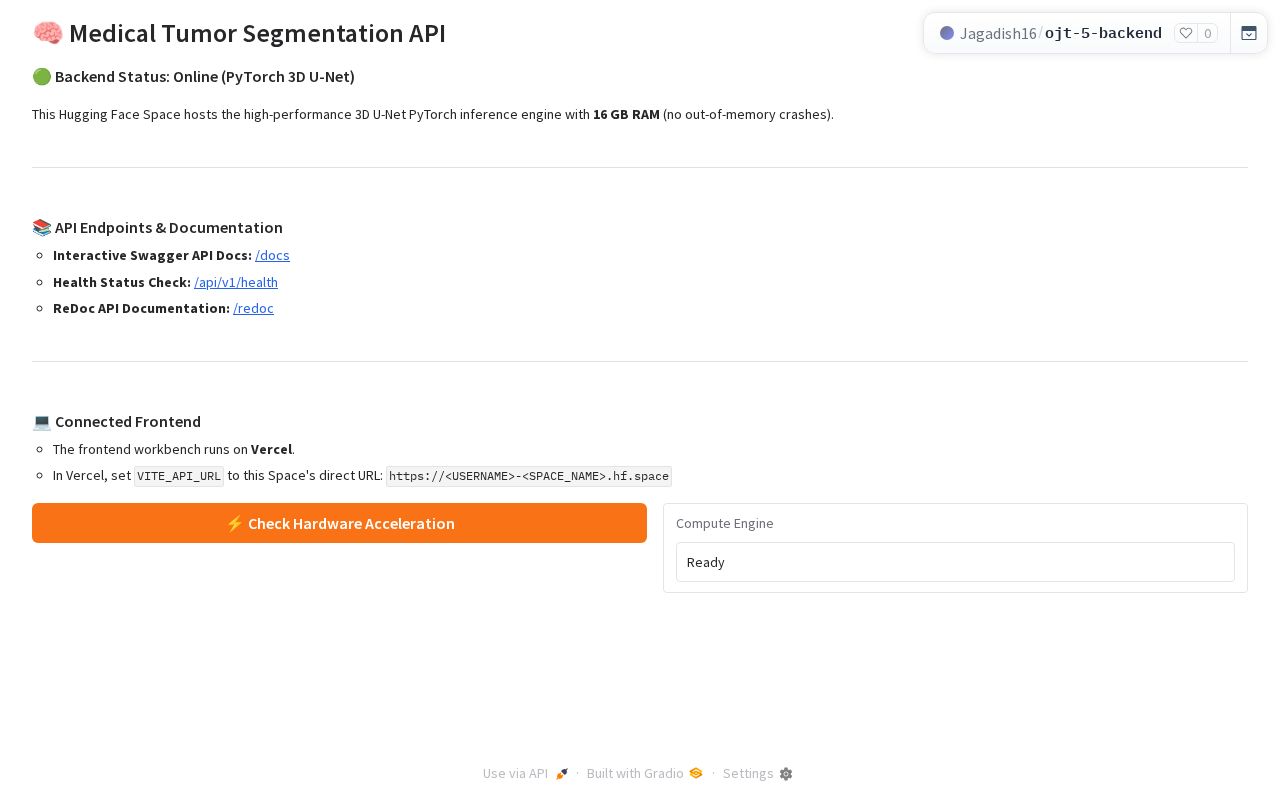The image size is (1280, 800).
Task: Open Settings in the footer
Action: 757,773
